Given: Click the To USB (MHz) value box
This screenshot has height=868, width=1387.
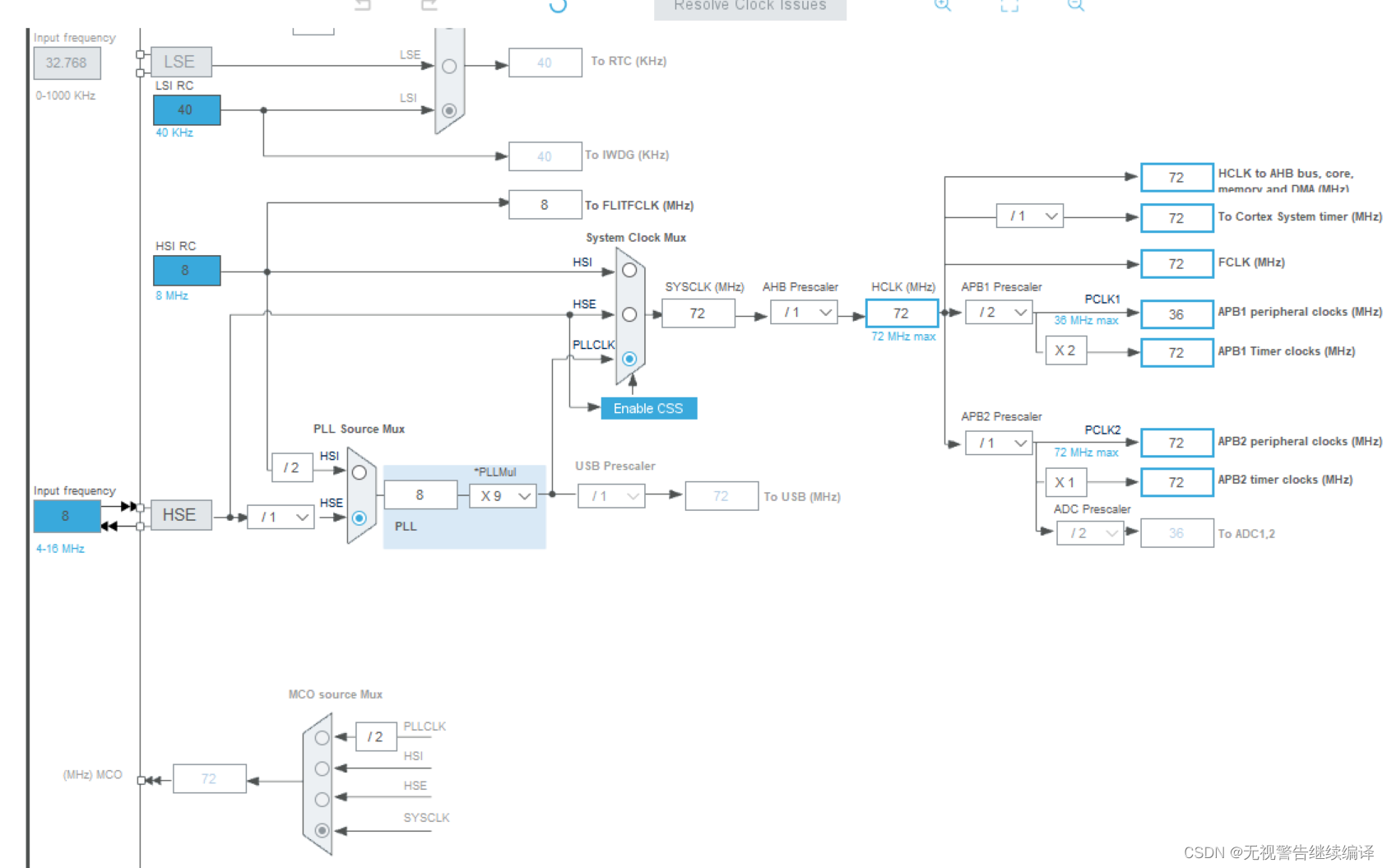Looking at the screenshot, I should [x=721, y=496].
